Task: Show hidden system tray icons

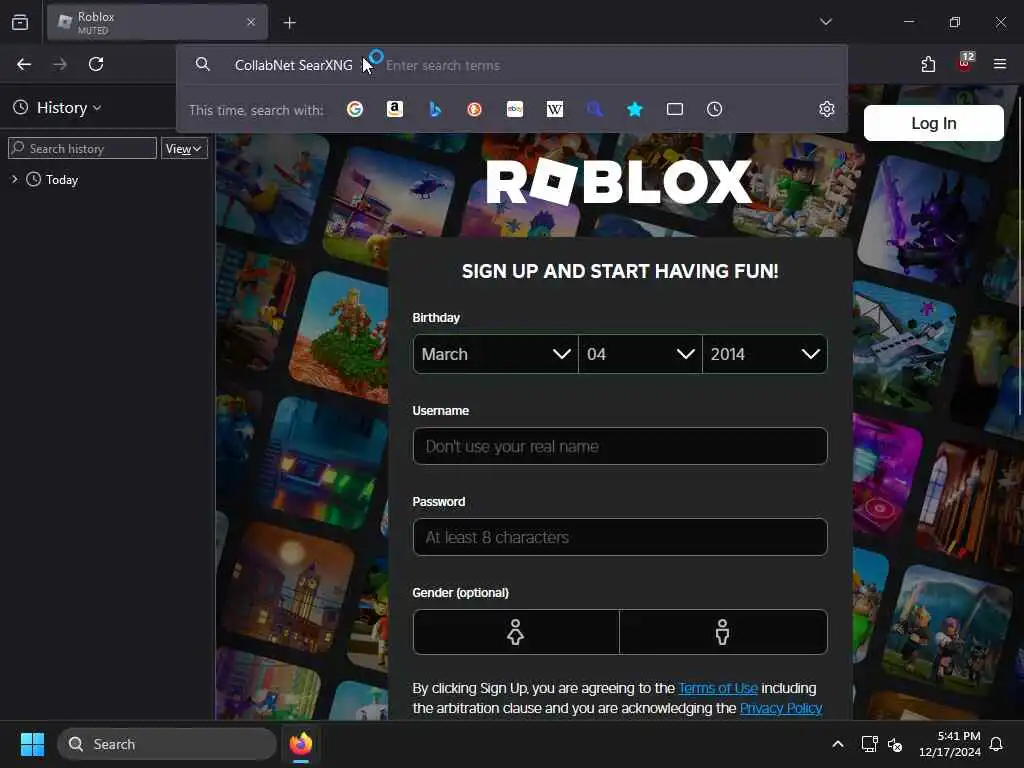Action: [x=838, y=744]
